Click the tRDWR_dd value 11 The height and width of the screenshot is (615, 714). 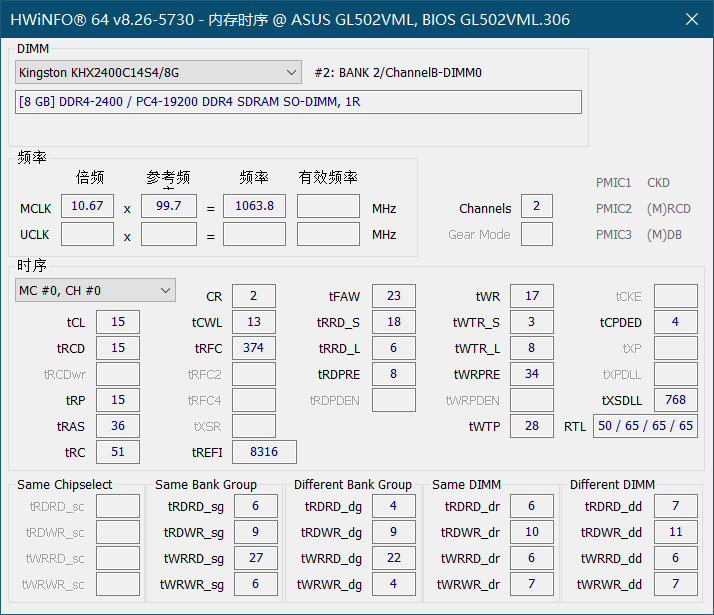(x=676, y=532)
